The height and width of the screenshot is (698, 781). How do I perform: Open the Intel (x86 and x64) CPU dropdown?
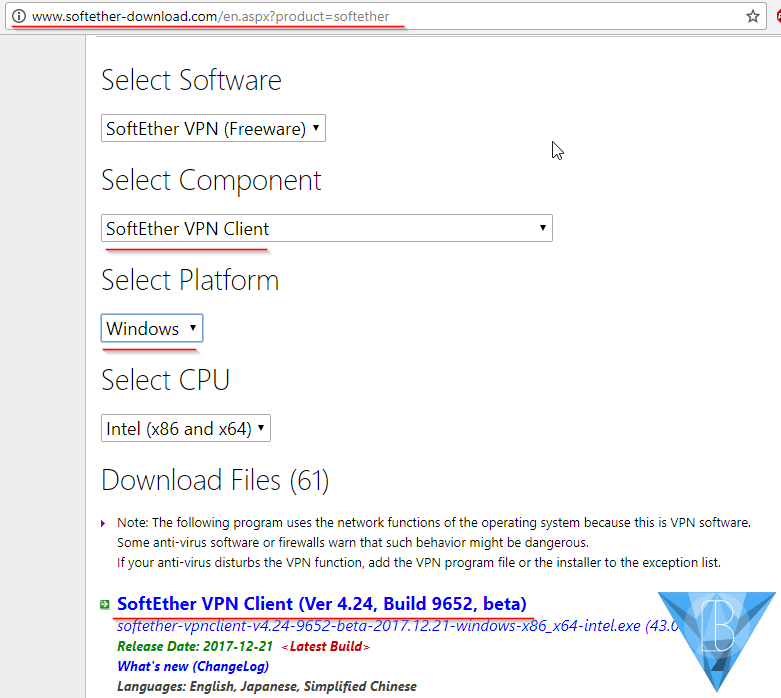click(x=186, y=428)
